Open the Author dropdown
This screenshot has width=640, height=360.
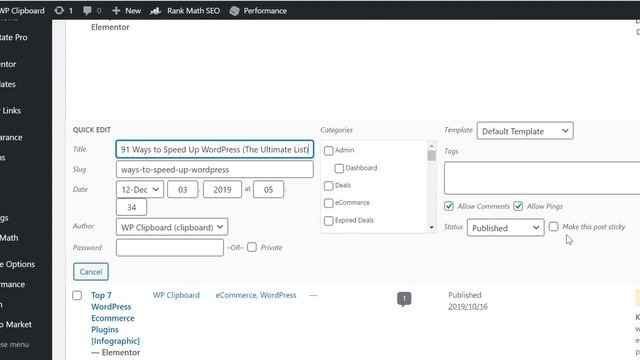[x=172, y=227]
